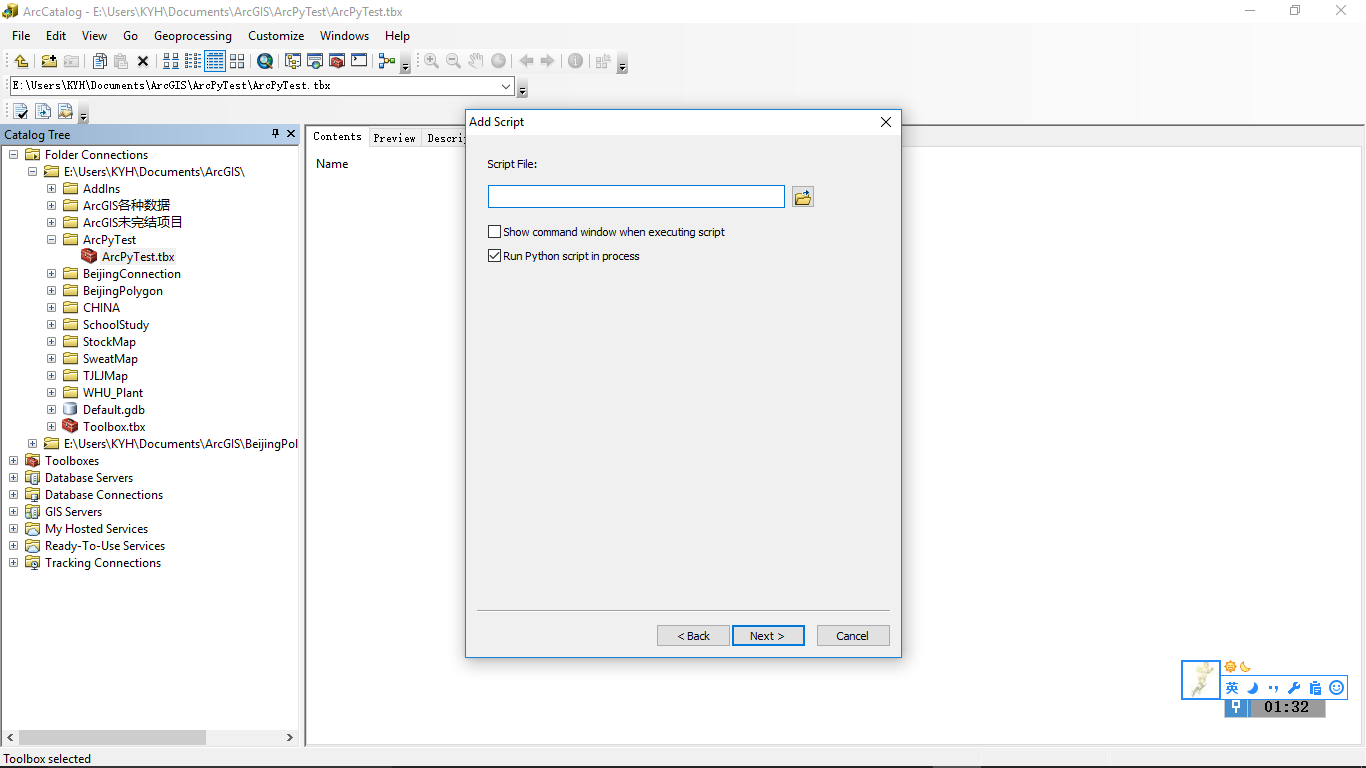The height and width of the screenshot is (768, 1366).
Task: Select the WHU_Plant folder
Action: point(113,393)
